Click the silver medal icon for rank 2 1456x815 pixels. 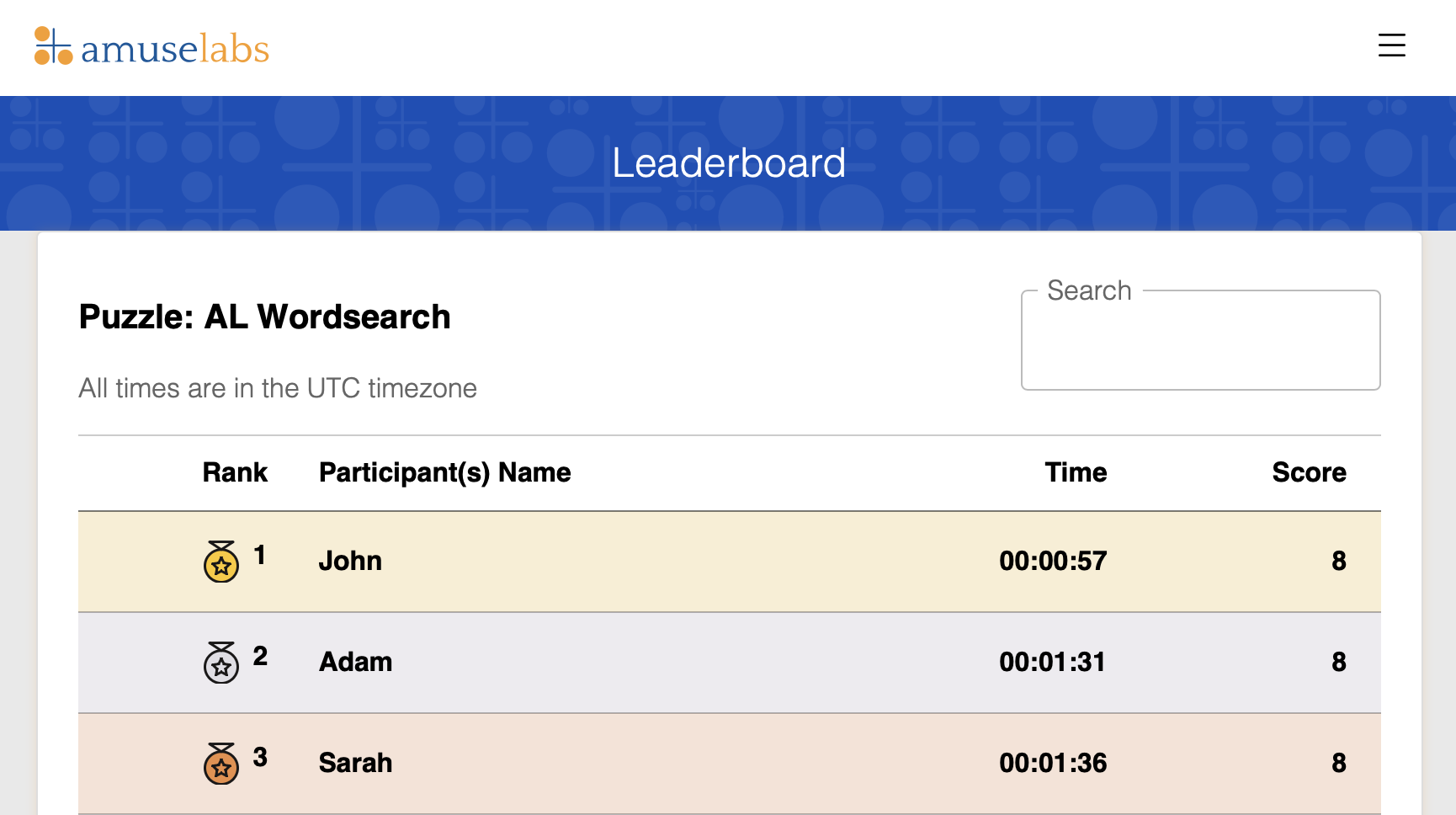[x=221, y=663]
